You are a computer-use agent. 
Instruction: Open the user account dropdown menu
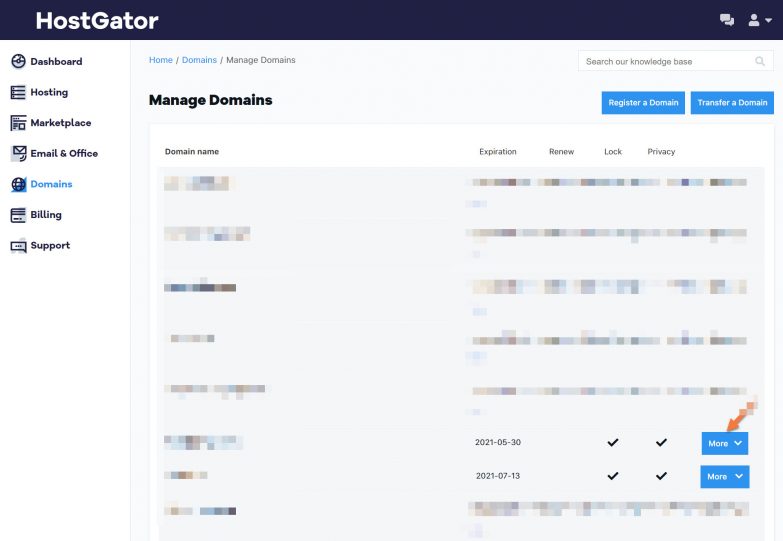pos(760,20)
